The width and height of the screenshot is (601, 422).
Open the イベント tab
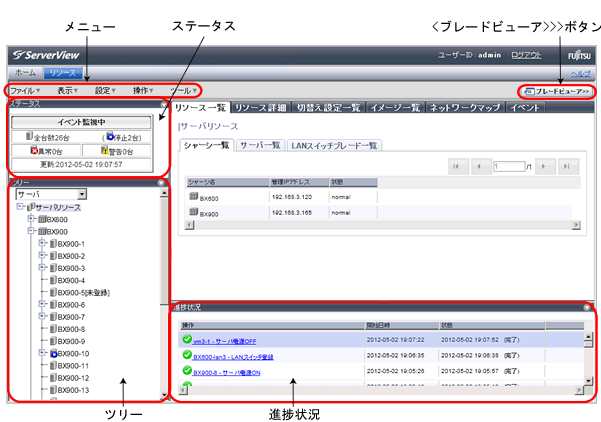pos(525,108)
